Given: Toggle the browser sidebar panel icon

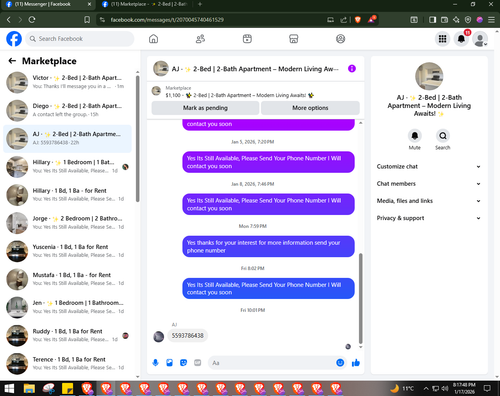Looking at the screenshot, I should pyautogui.click(x=432, y=20).
